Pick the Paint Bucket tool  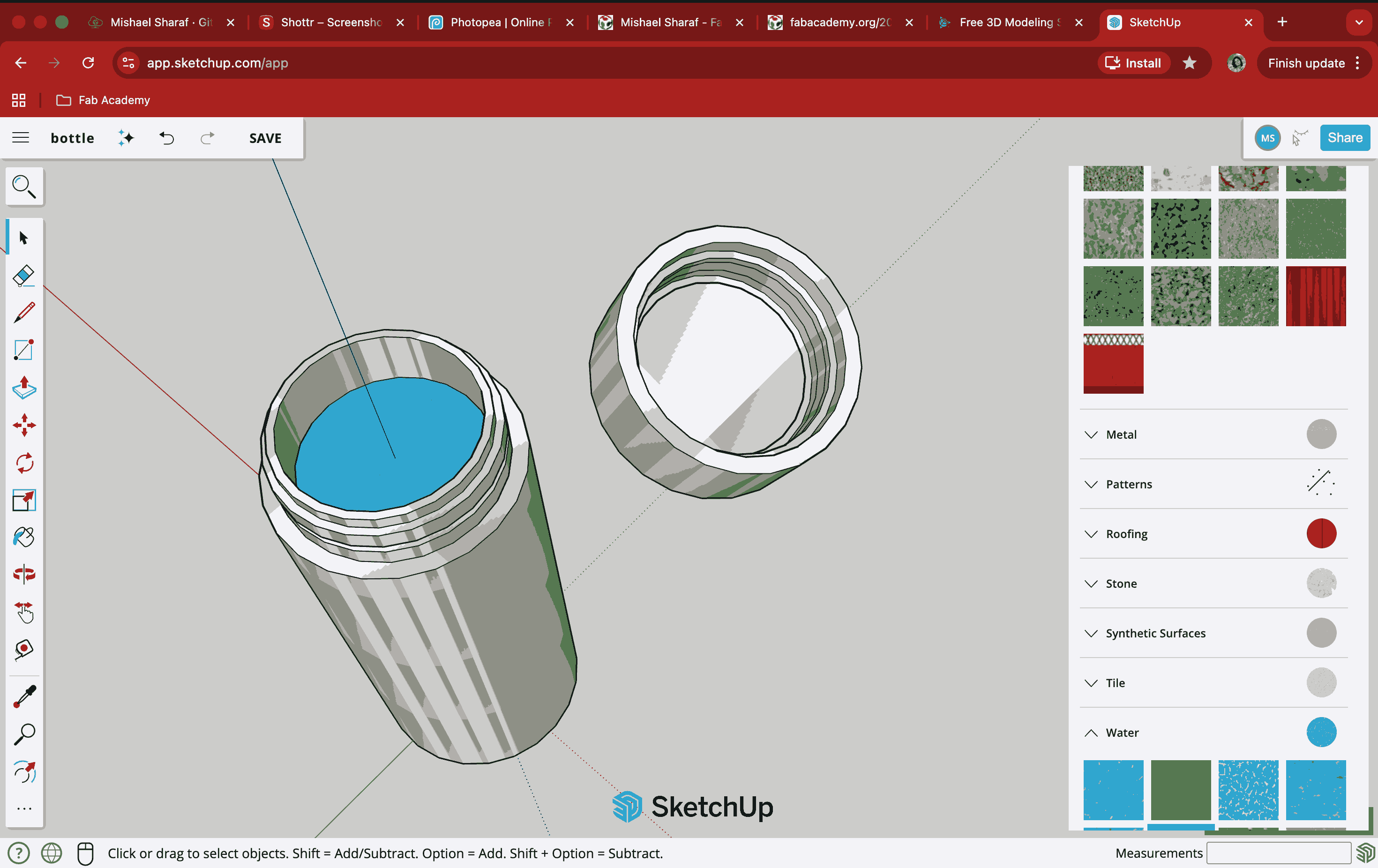pyautogui.click(x=23, y=537)
